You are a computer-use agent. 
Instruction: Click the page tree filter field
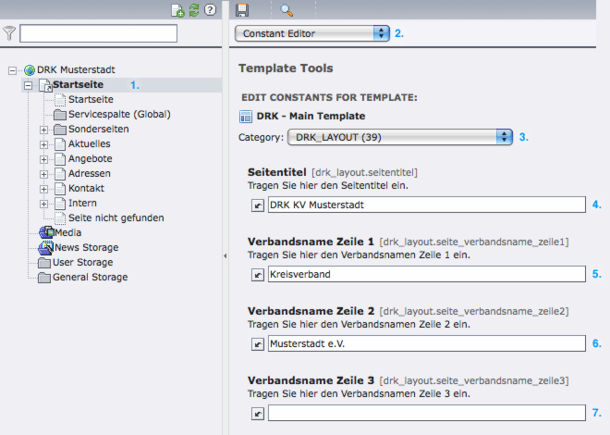98,33
